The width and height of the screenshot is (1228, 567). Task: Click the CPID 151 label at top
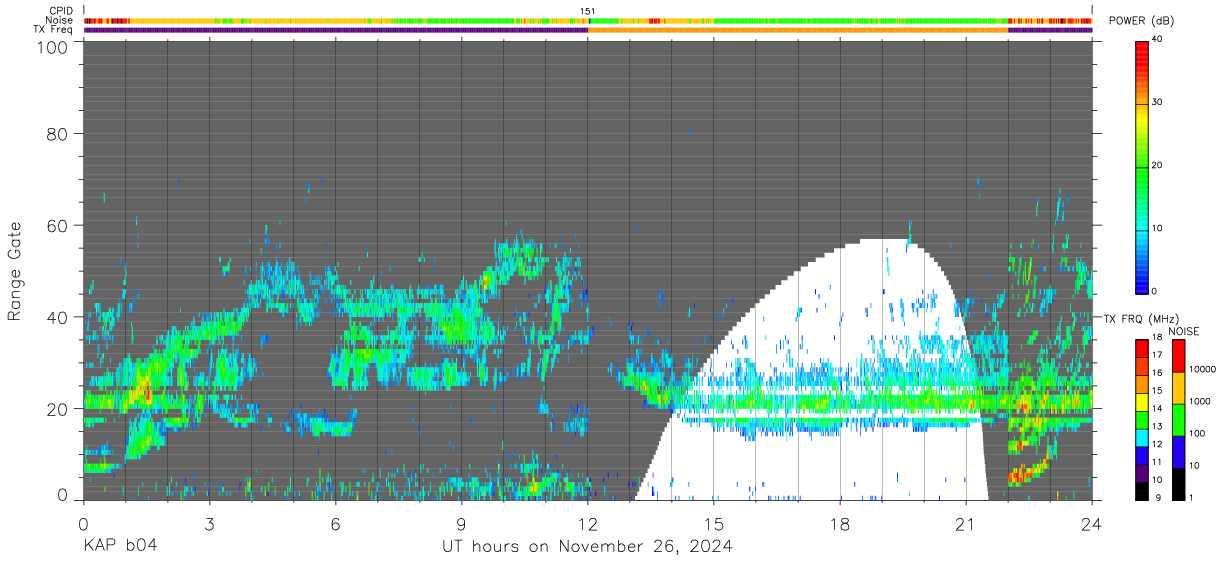(587, 11)
